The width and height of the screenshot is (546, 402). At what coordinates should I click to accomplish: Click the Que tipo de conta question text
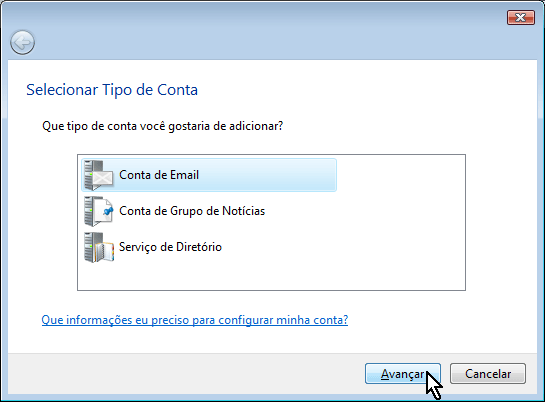163,126
